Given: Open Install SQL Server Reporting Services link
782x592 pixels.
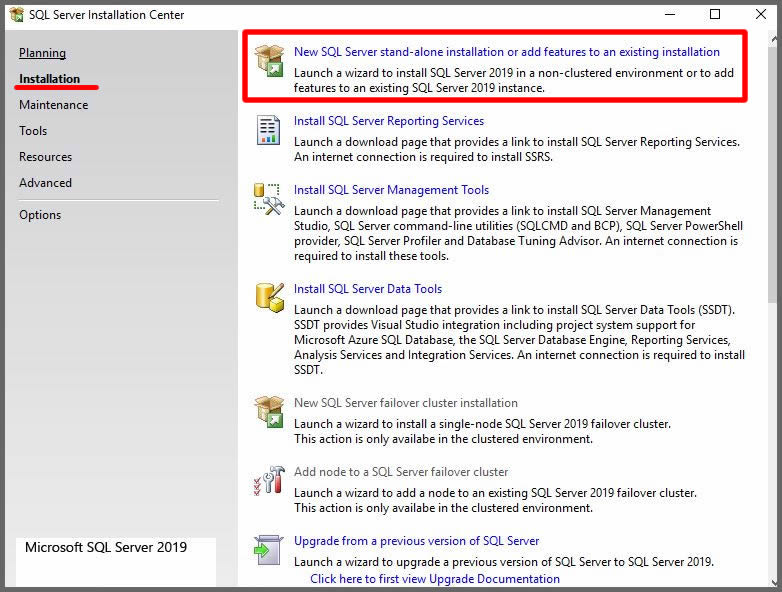Looking at the screenshot, I should (x=388, y=121).
